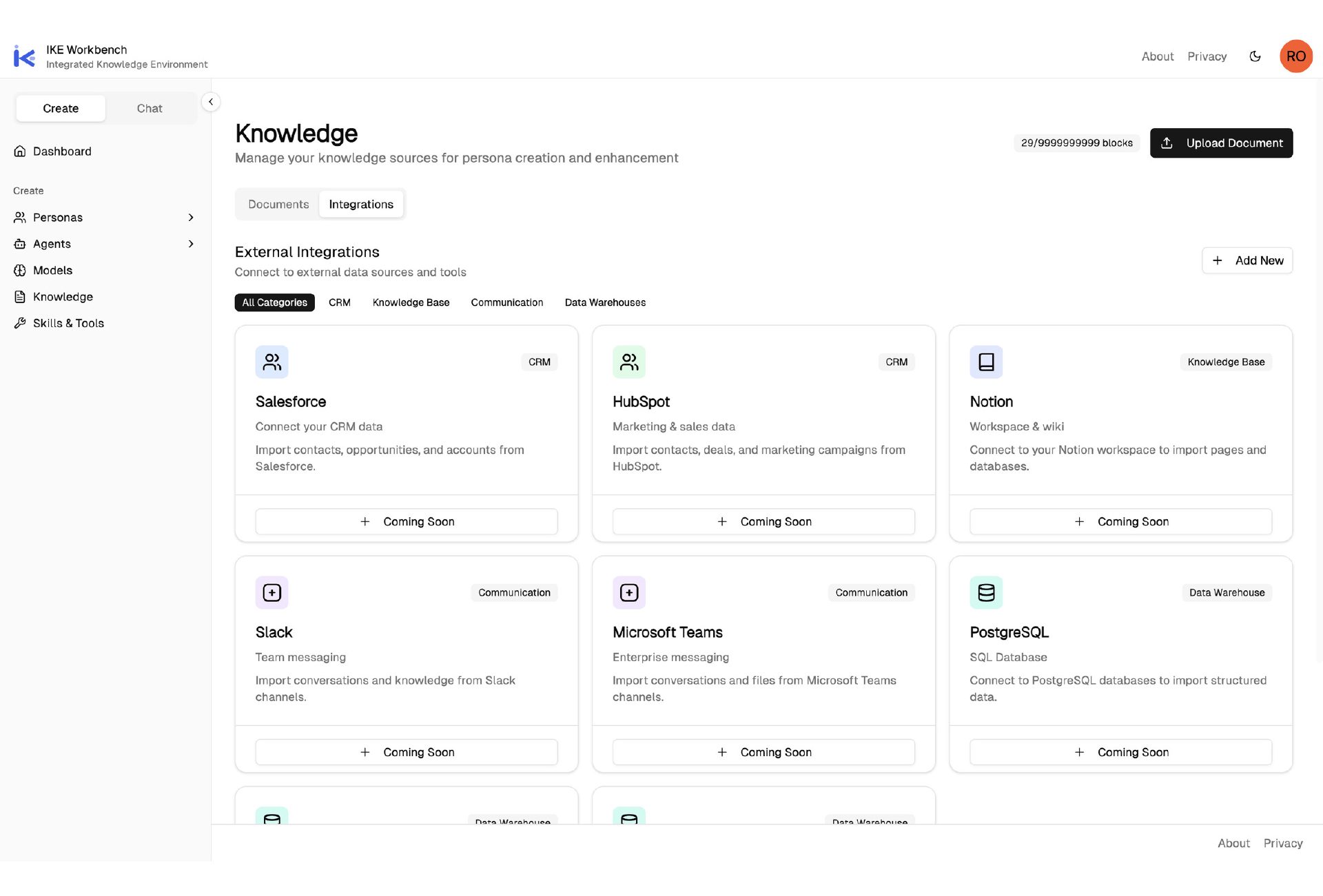1323x896 pixels.
Task: Click the Personas people icon in sidebar
Action: (20, 218)
